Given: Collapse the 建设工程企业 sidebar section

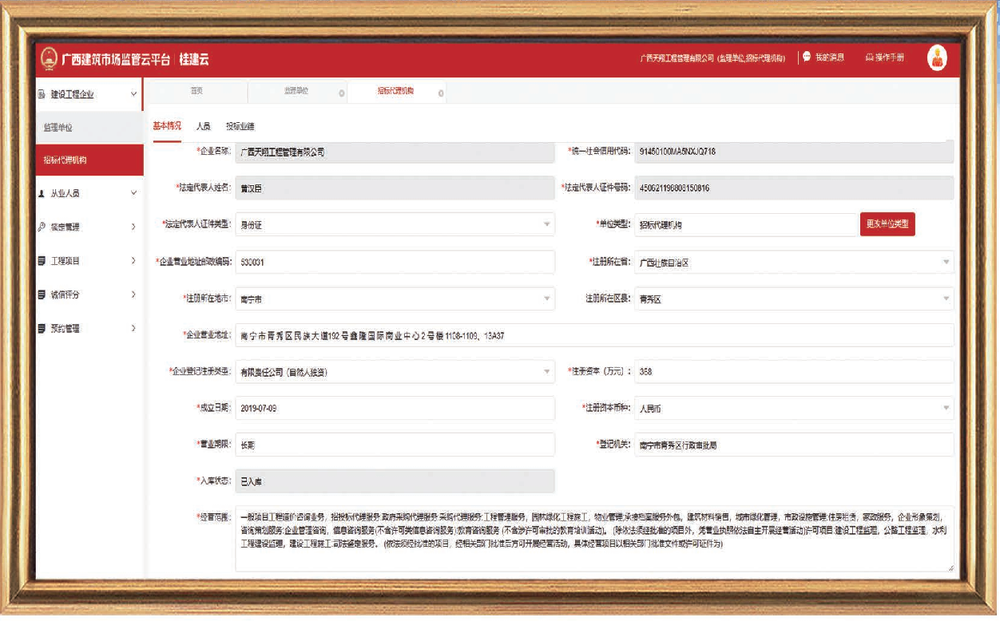Looking at the screenshot, I should point(133,94).
